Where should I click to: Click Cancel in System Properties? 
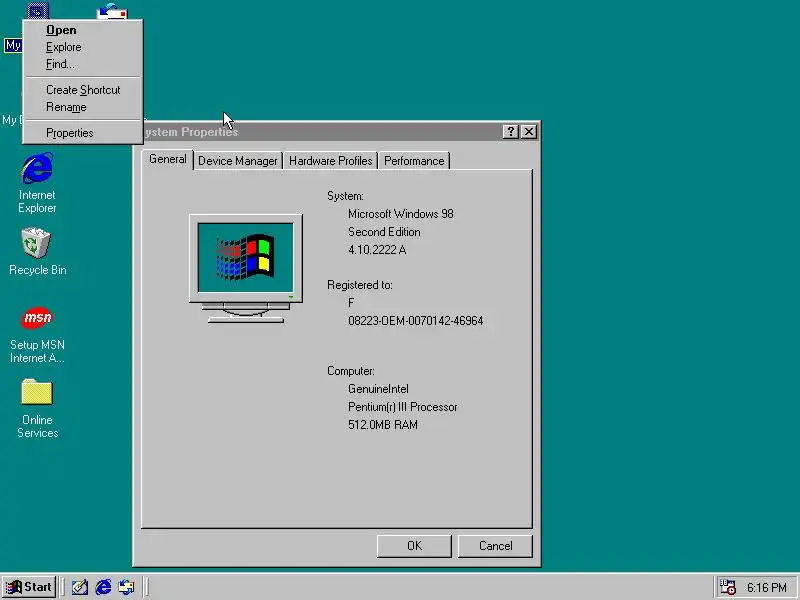point(495,546)
